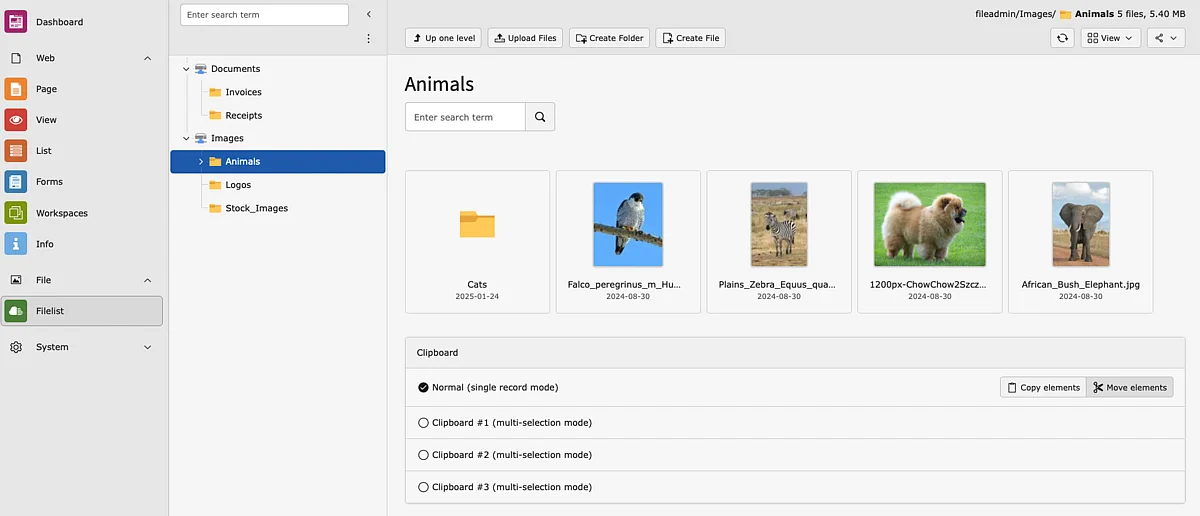Select Clipboard #3 multi-selection mode
Viewport: 1200px width, 516px height.
423,487
